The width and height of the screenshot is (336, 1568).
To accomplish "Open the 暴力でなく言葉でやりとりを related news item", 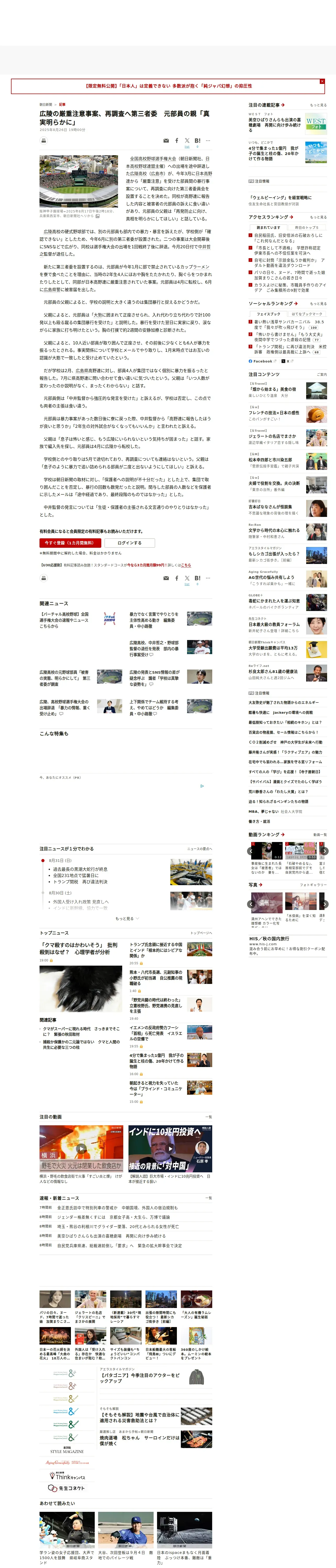I will [154, 620].
